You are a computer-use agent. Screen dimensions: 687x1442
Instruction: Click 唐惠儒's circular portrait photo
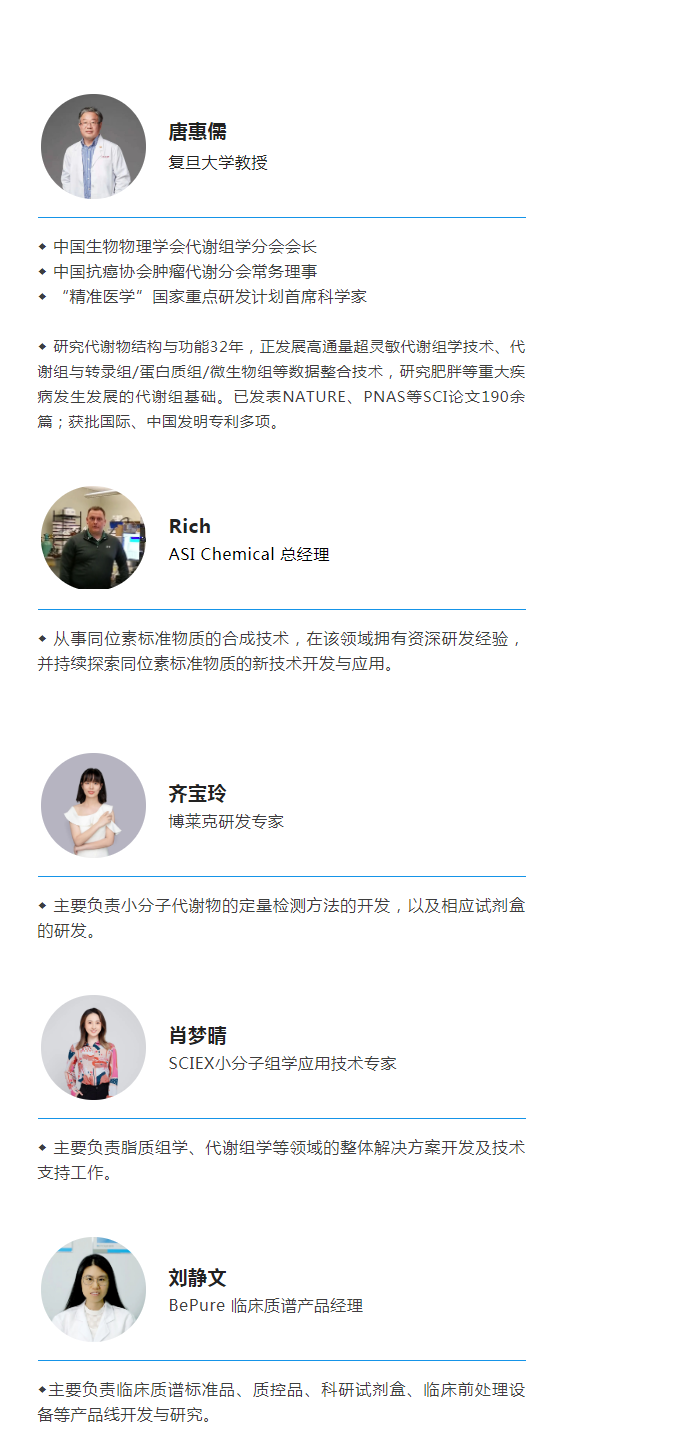[93, 147]
